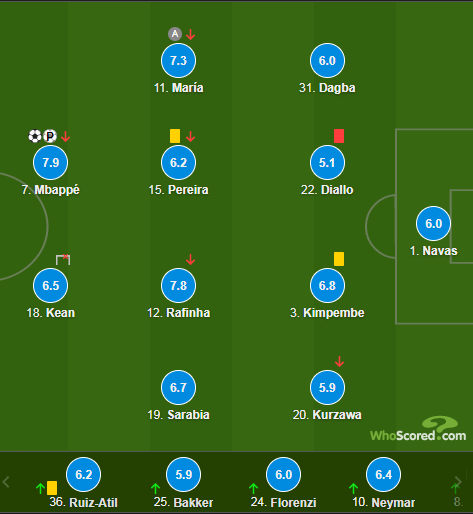Click Ruiz-Atil's yellow card icon on bench
473x514 pixels.
click(x=52, y=488)
